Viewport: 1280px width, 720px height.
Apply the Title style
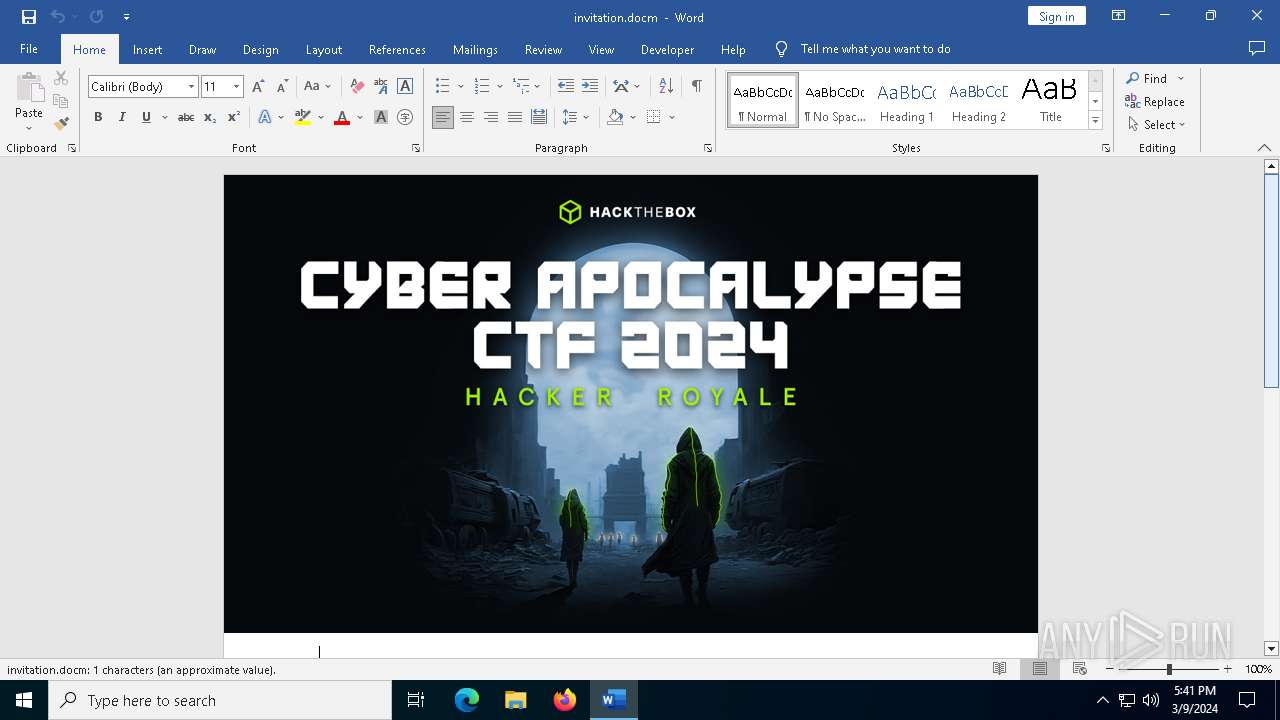point(1050,101)
